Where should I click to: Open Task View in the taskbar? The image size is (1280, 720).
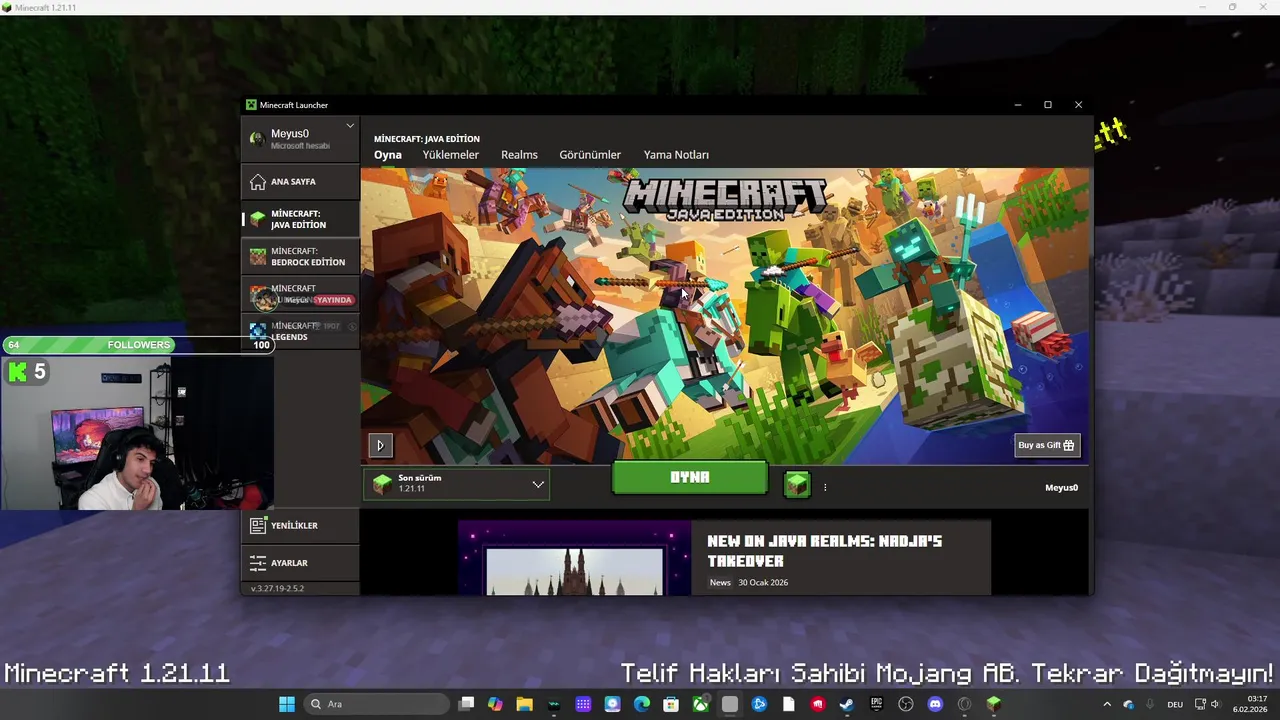pos(466,704)
